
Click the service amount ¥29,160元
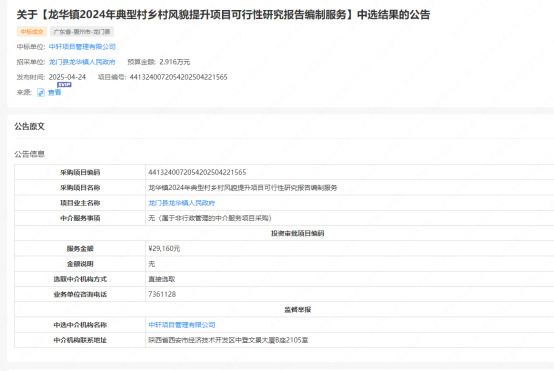164,248
